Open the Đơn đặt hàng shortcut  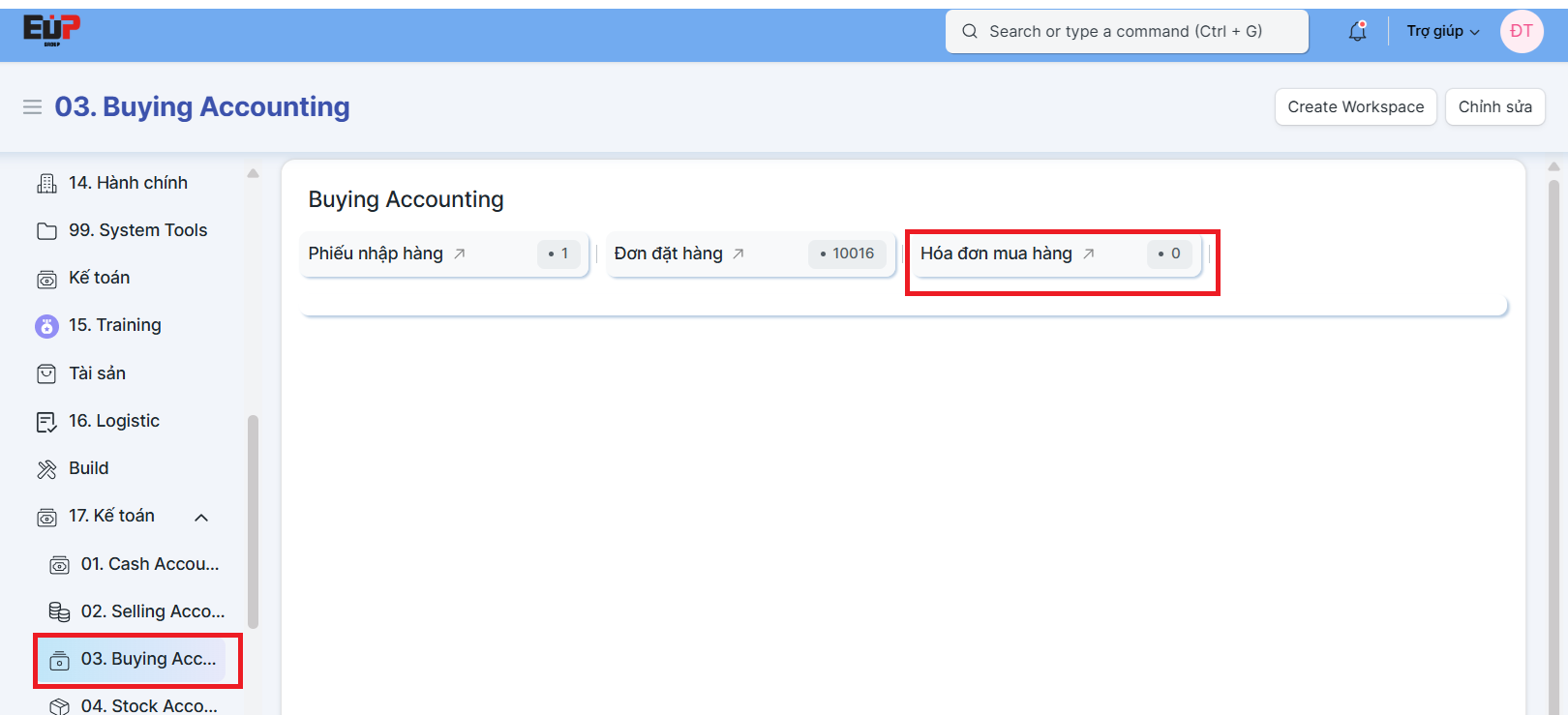(x=669, y=253)
